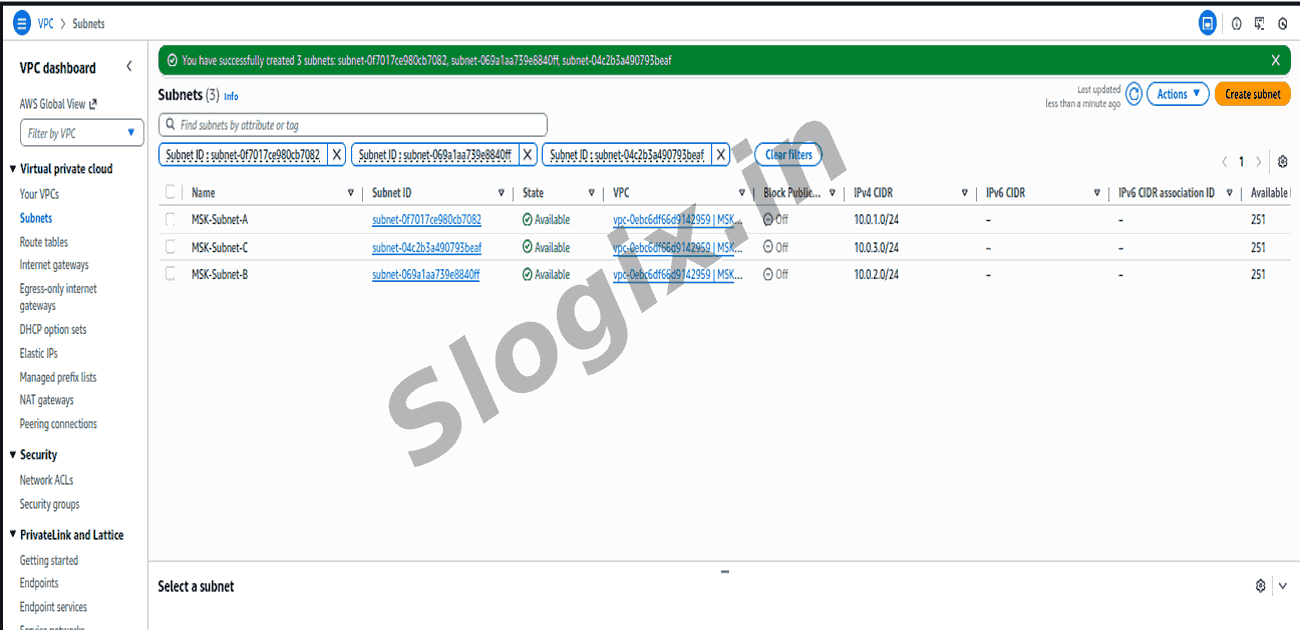
Task: Open the subnet-069a1aa739e8840ff link
Action: point(425,274)
